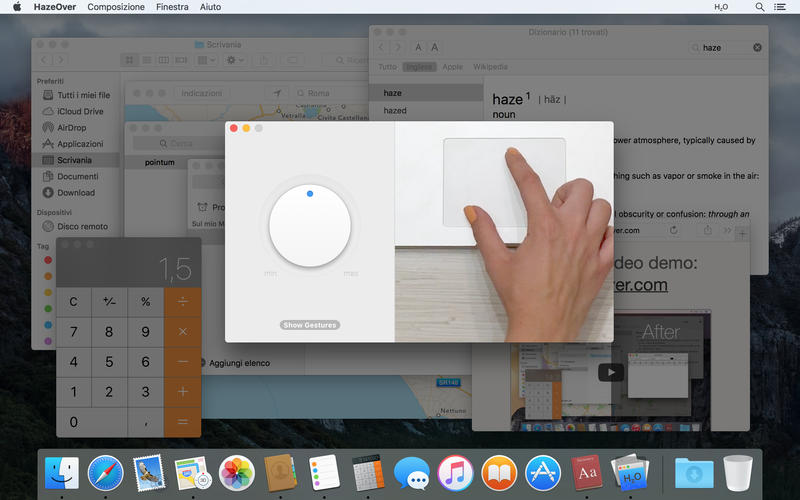The width and height of the screenshot is (800, 500).
Task: Click the calculator divide key
Action: point(183,302)
